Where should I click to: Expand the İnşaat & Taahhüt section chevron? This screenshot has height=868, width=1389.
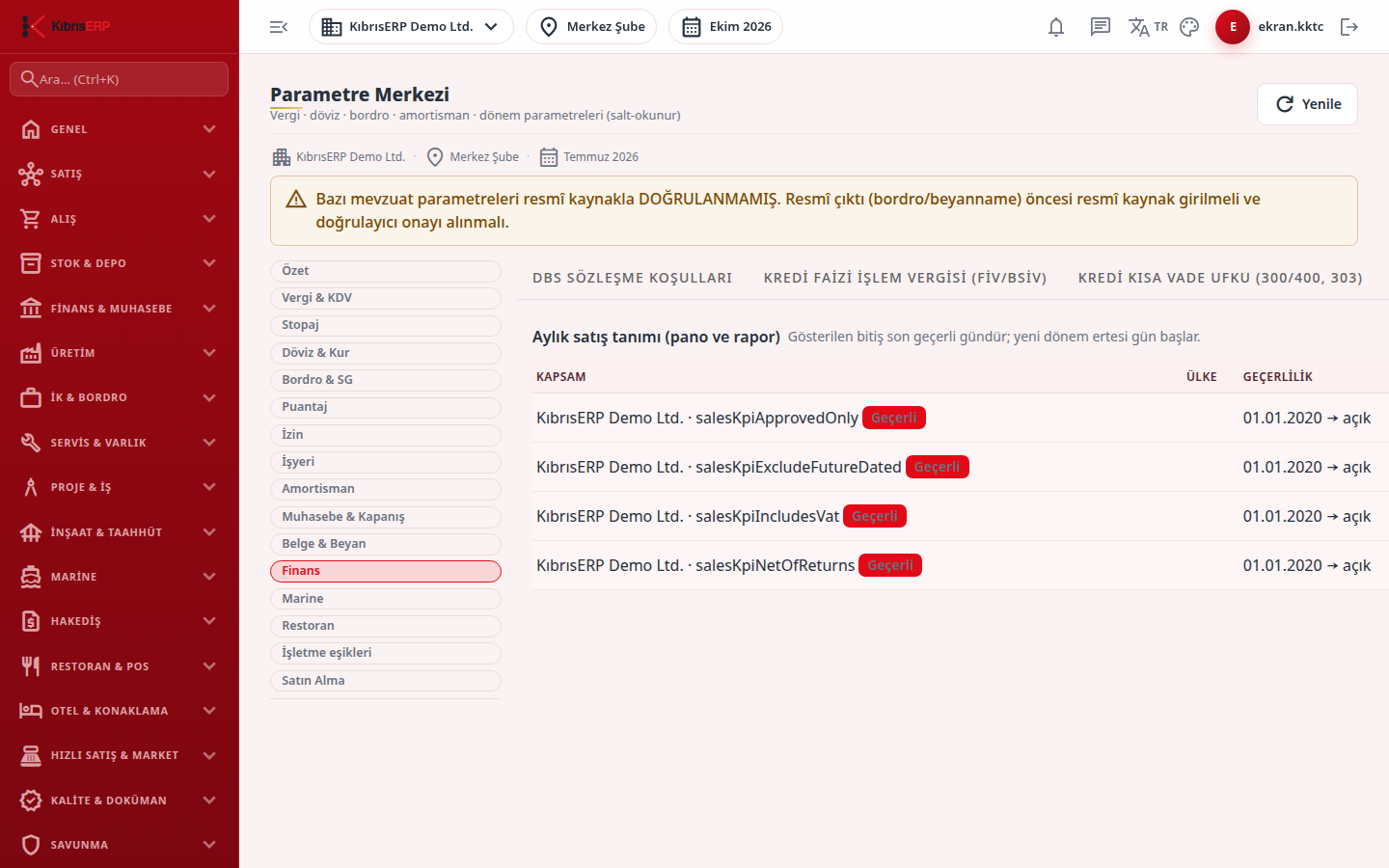[x=209, y=532]
